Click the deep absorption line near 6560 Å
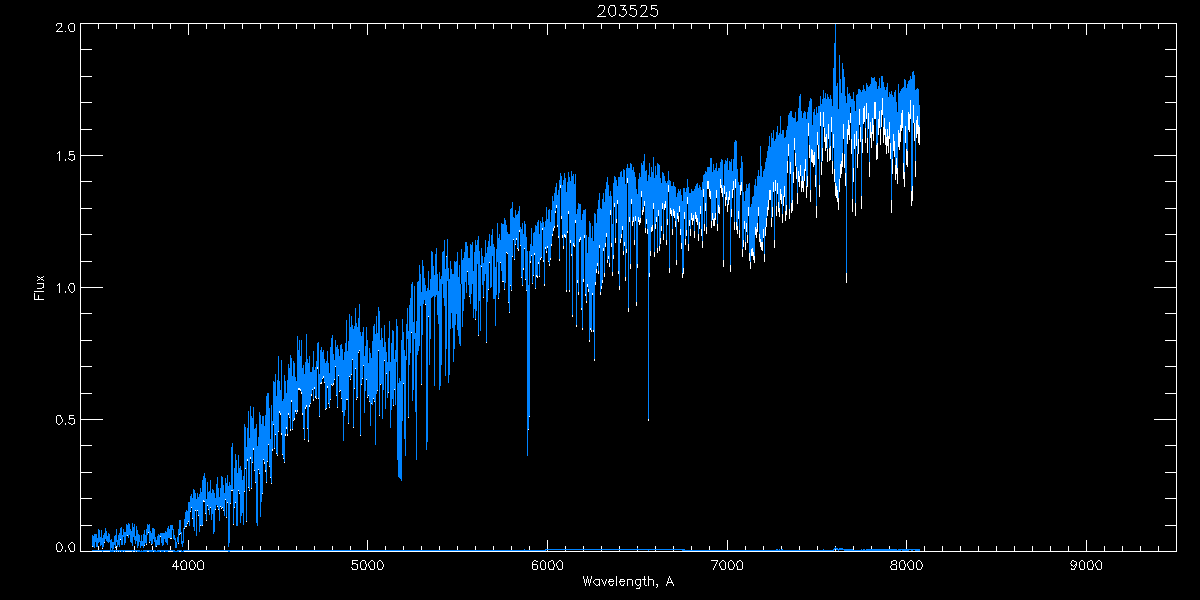 pyautogui.click(x=648, y=418)
